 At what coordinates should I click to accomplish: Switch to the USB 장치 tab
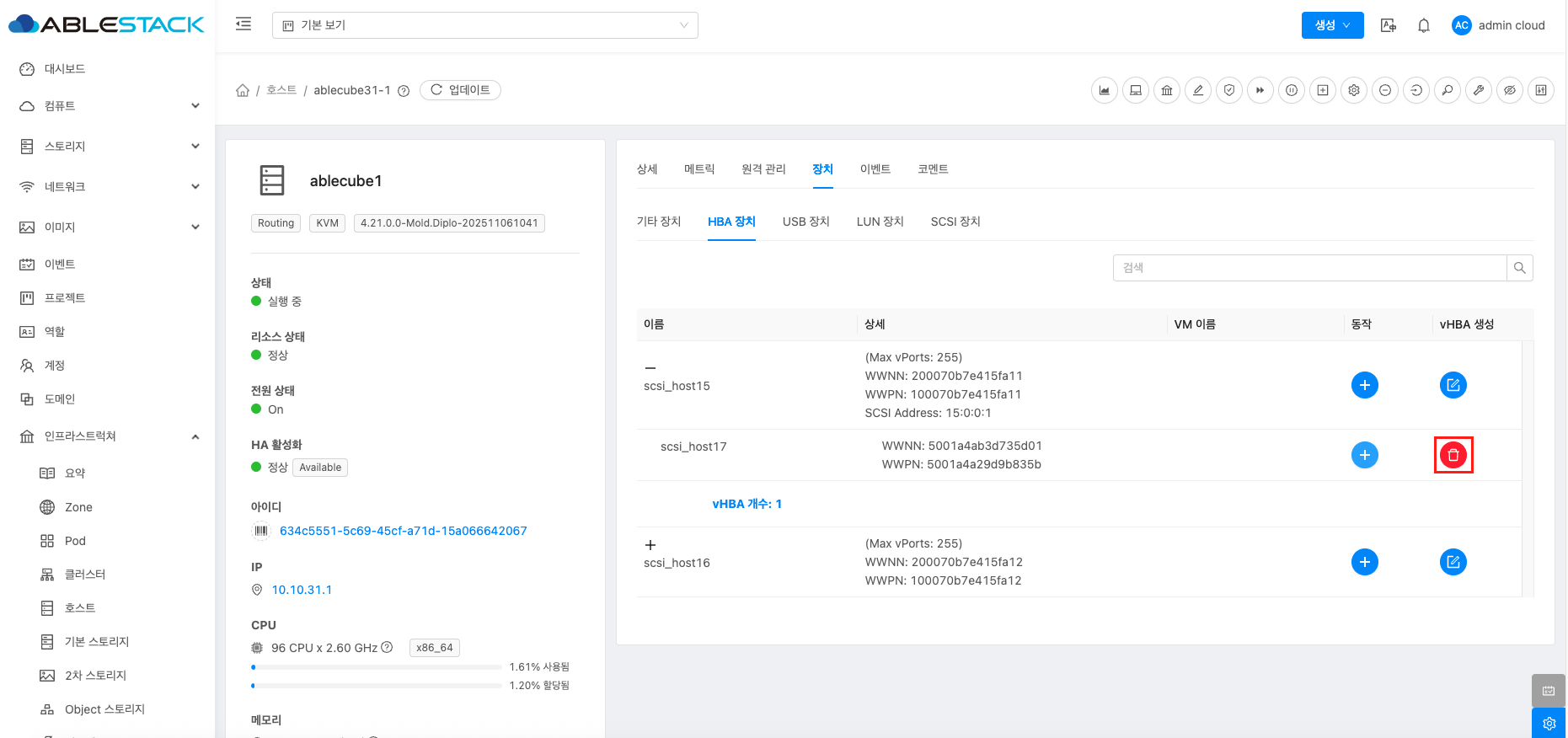pyautogui.click(x=805, y=222)
